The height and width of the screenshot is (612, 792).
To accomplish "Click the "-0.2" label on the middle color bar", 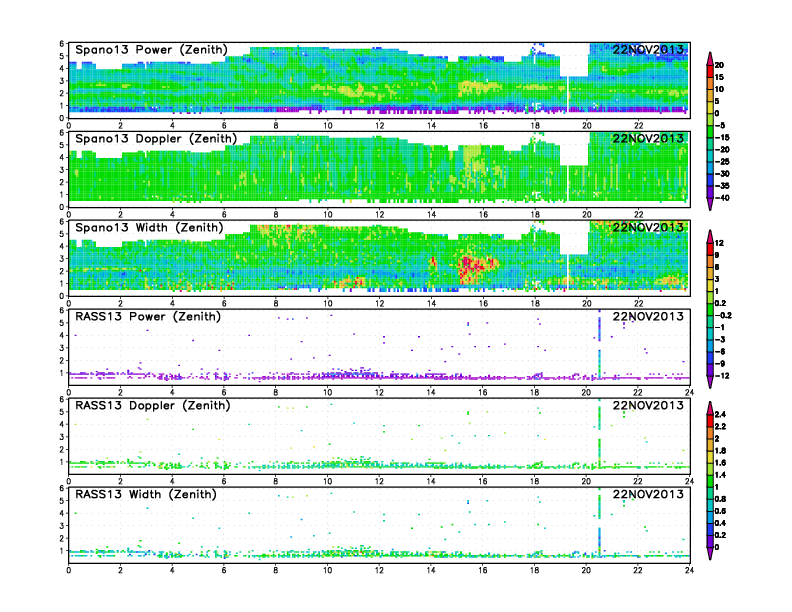I will click(x=723, y=316).
